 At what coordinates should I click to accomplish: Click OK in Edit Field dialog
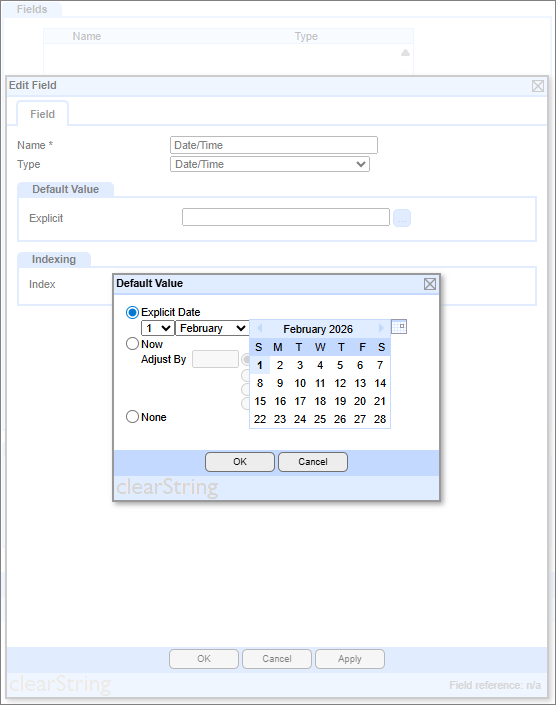point(204,659)
